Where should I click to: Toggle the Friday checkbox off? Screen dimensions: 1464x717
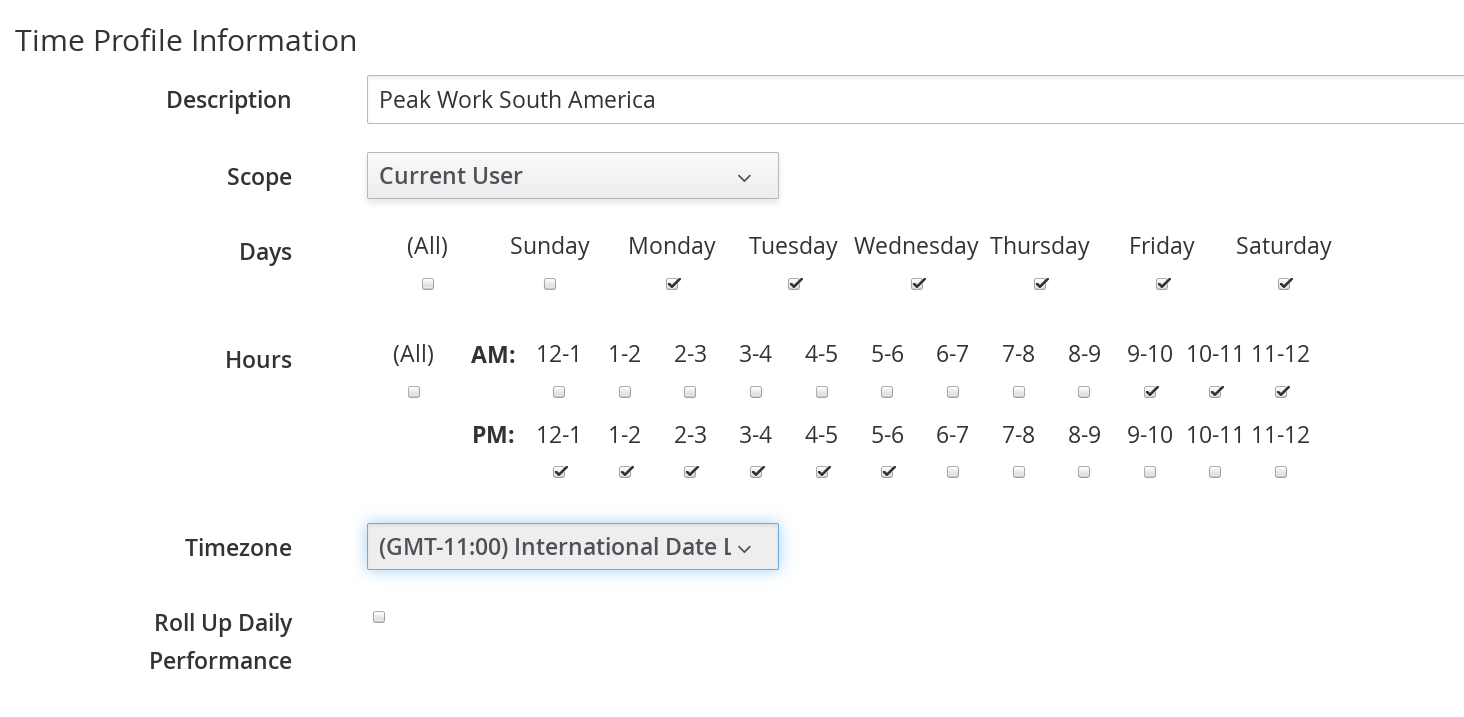(1162, 284)
